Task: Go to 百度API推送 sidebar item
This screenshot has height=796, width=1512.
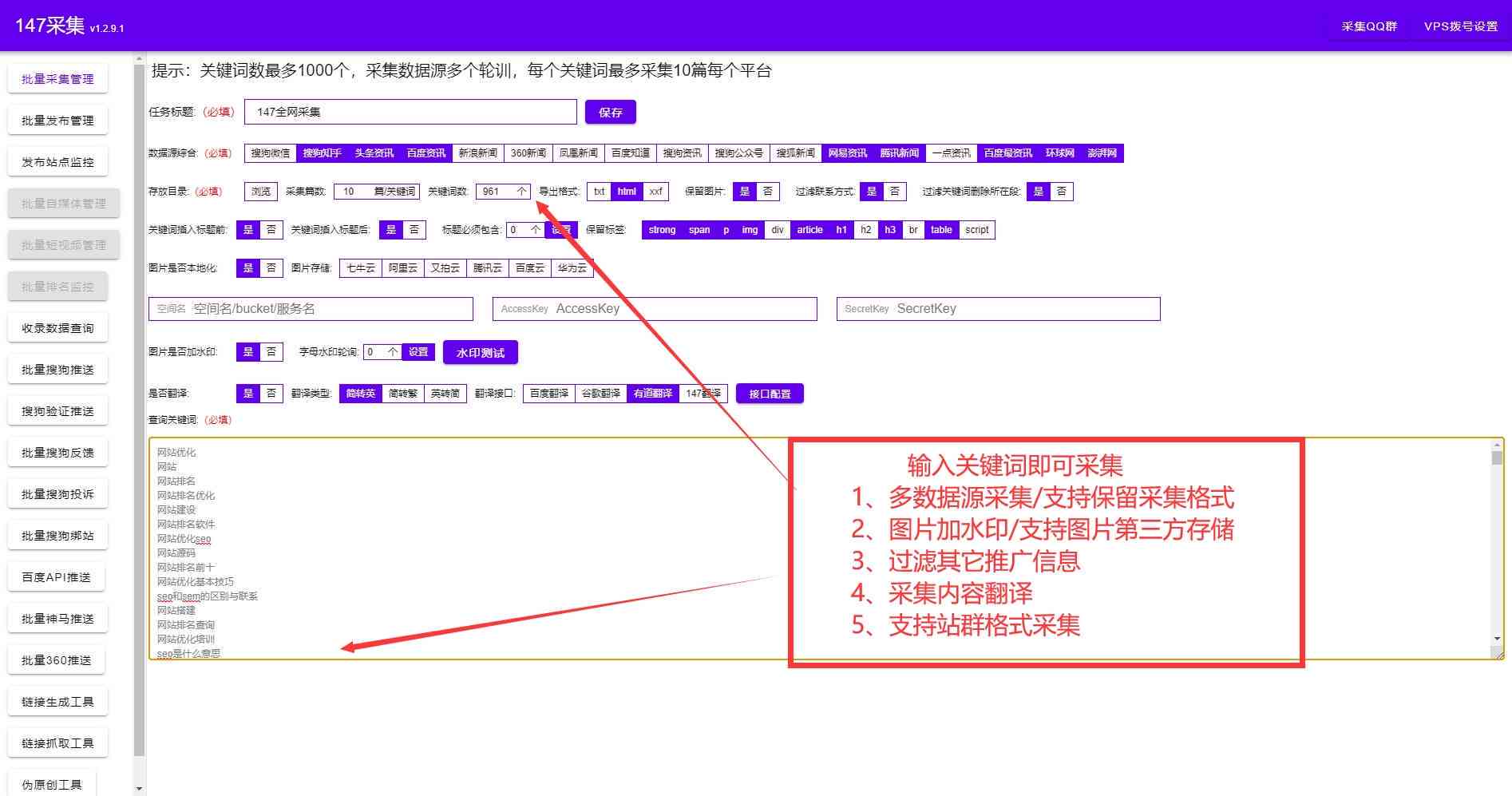Action: point(56,577)
